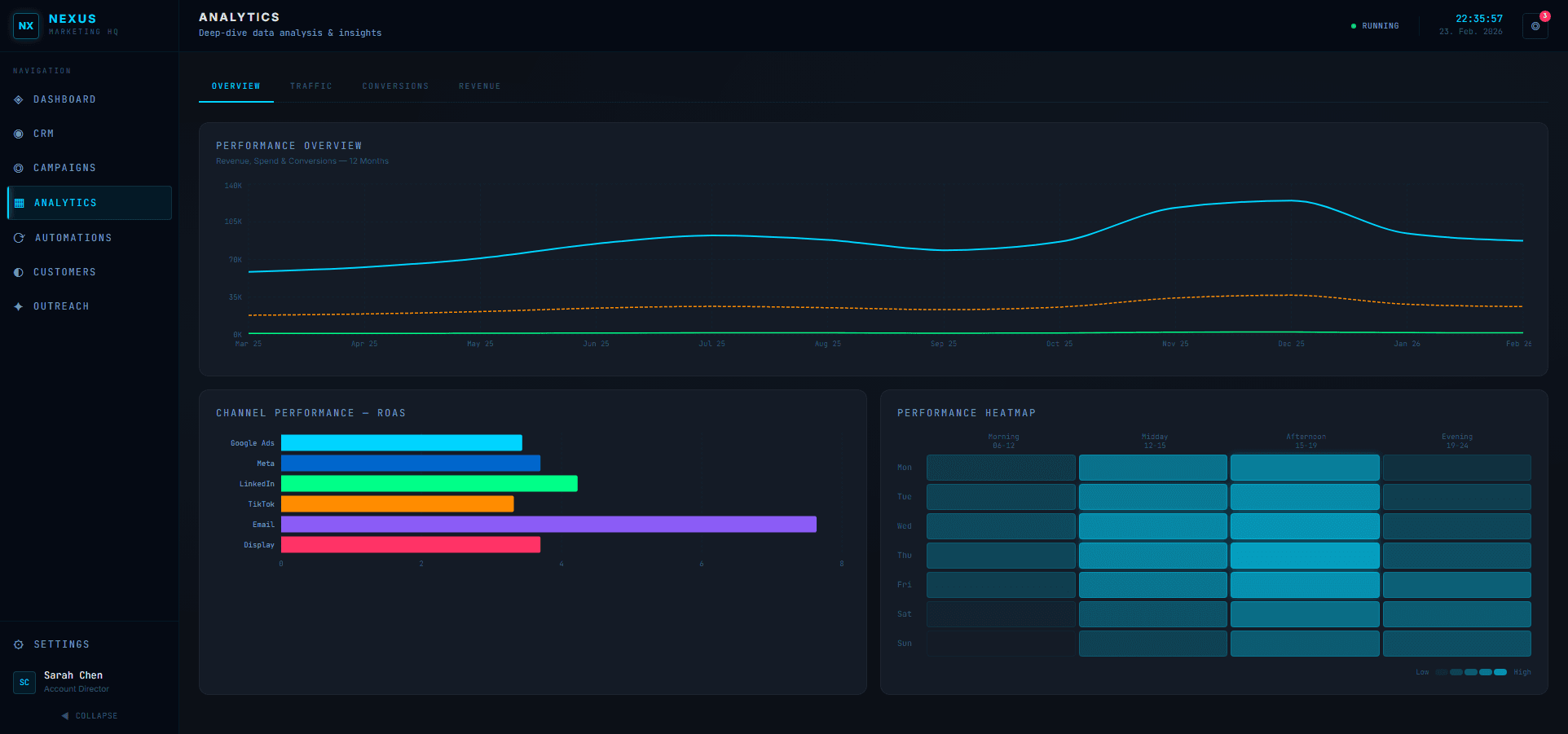Select the Dashboard diamond icon in the sidebar

pyautogui.click(x=17, y=99)
